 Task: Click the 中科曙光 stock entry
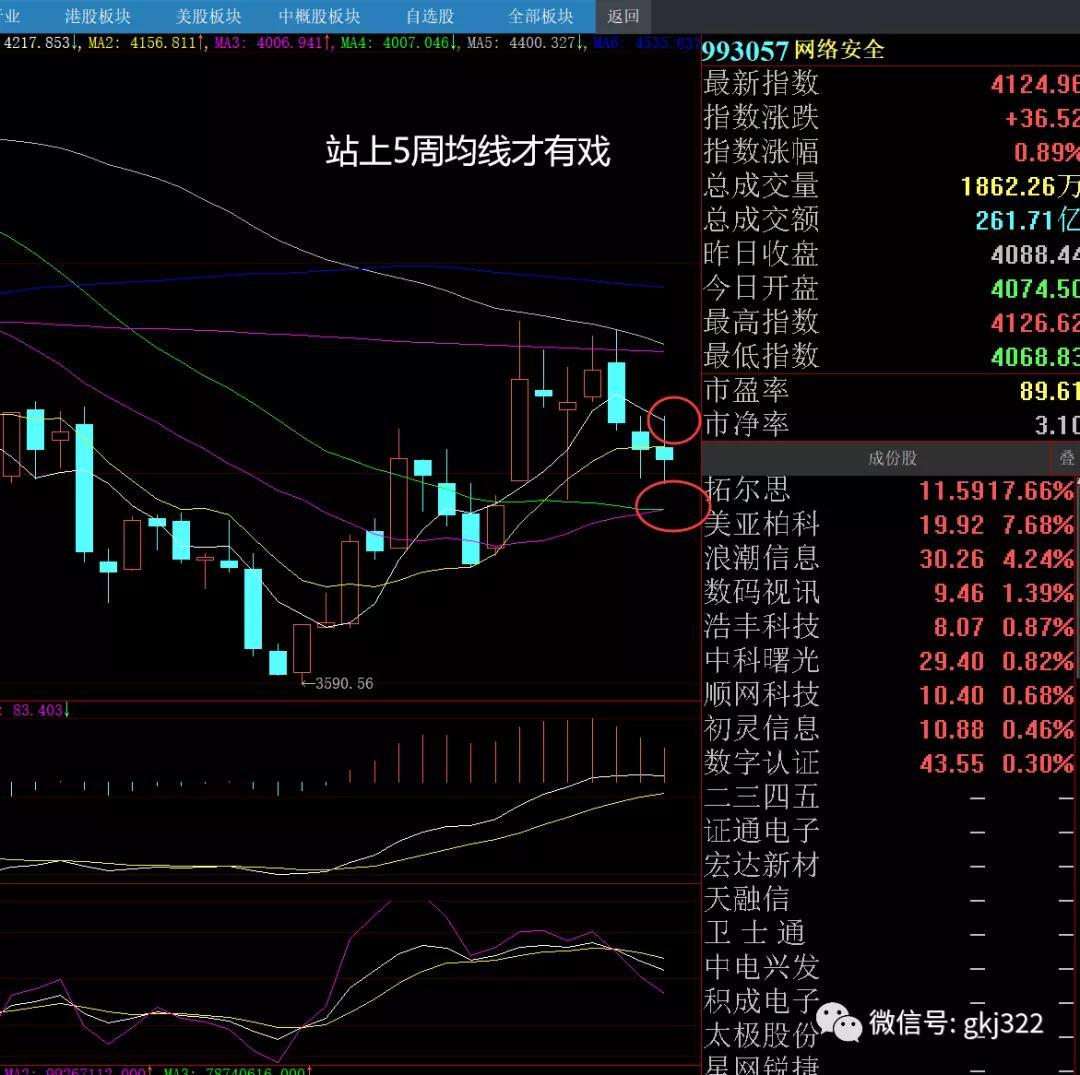762,661
